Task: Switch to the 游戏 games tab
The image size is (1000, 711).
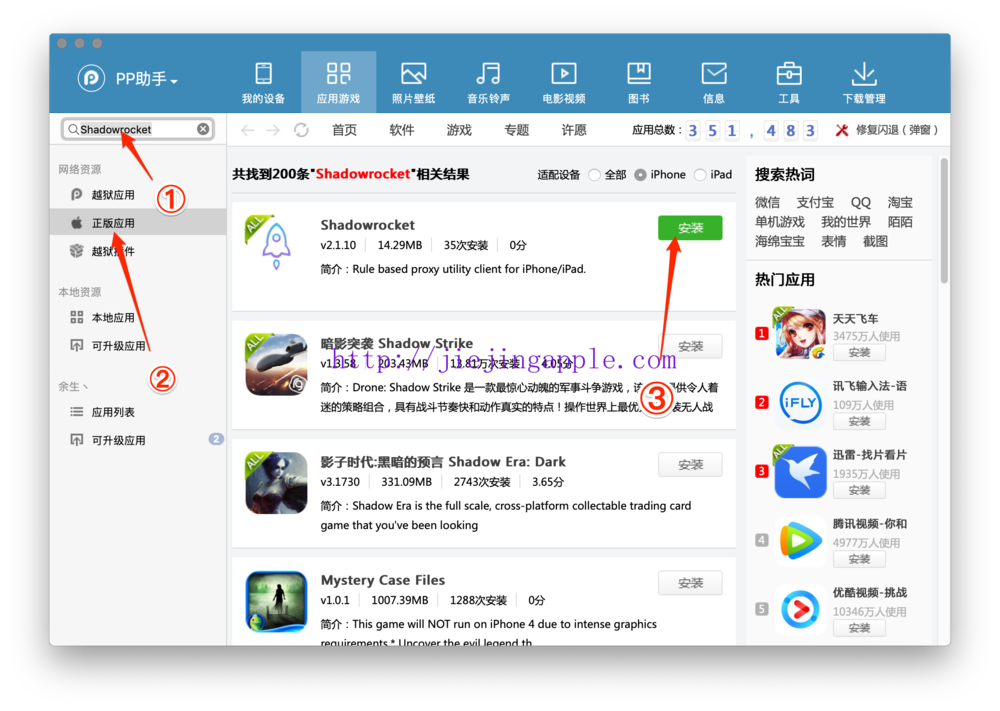Action: coord(459,130)
